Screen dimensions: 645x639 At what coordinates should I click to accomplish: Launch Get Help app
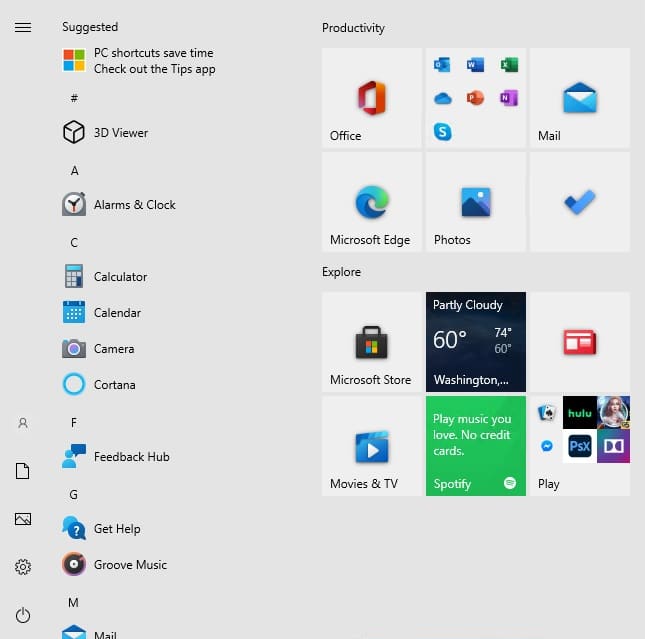tap(101, 529)
